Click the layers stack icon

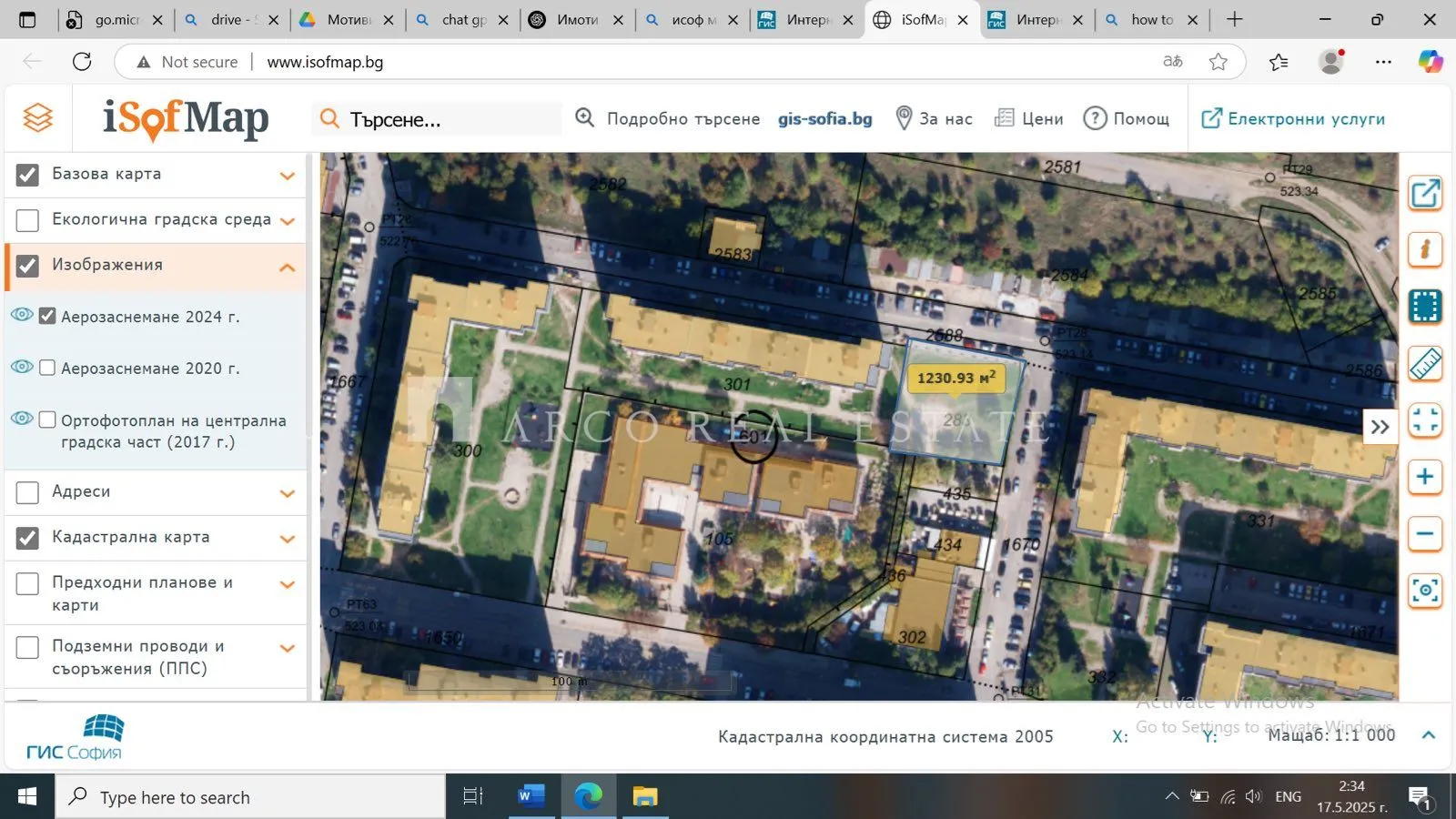pos(37,118)
